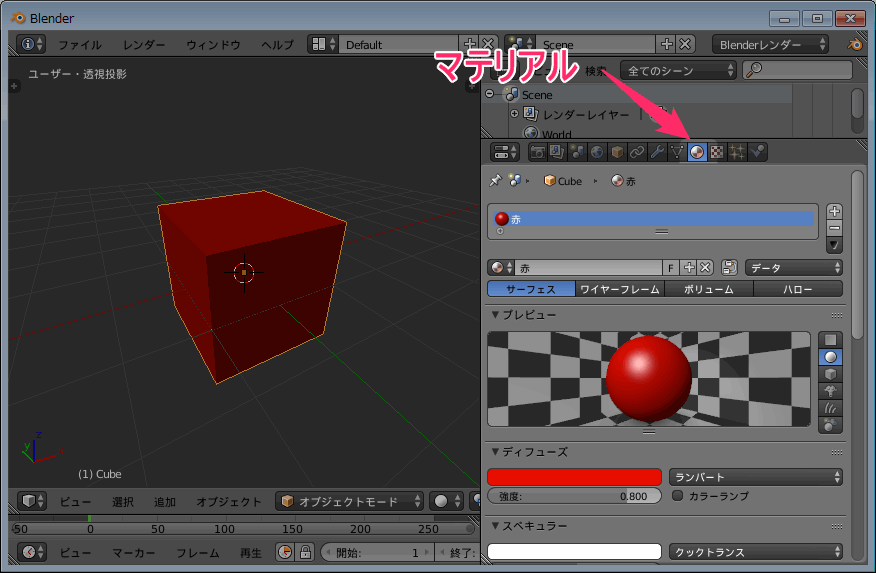Screen dimensions: 876x573
Task: Open the World properties globe tab
Action: [597, 152]
